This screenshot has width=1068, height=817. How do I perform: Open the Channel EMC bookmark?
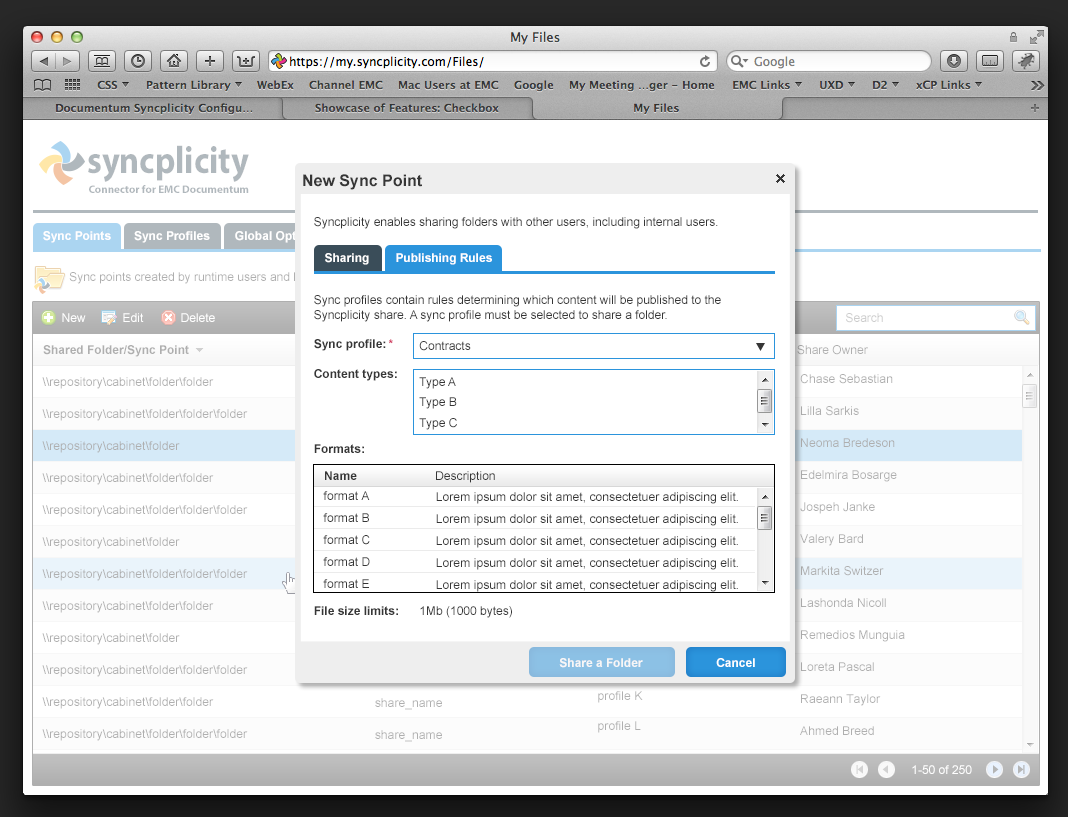(x=346, y=84)
